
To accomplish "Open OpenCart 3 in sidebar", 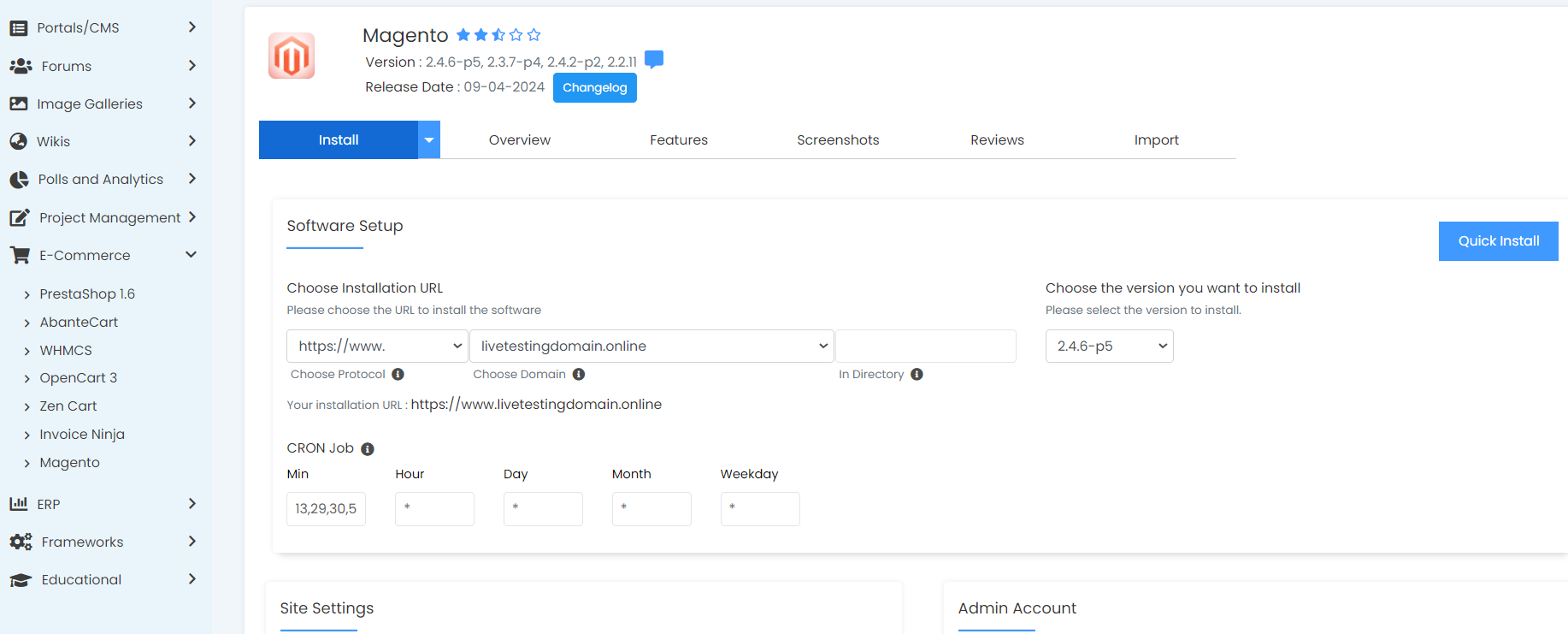I will point(78,377).
